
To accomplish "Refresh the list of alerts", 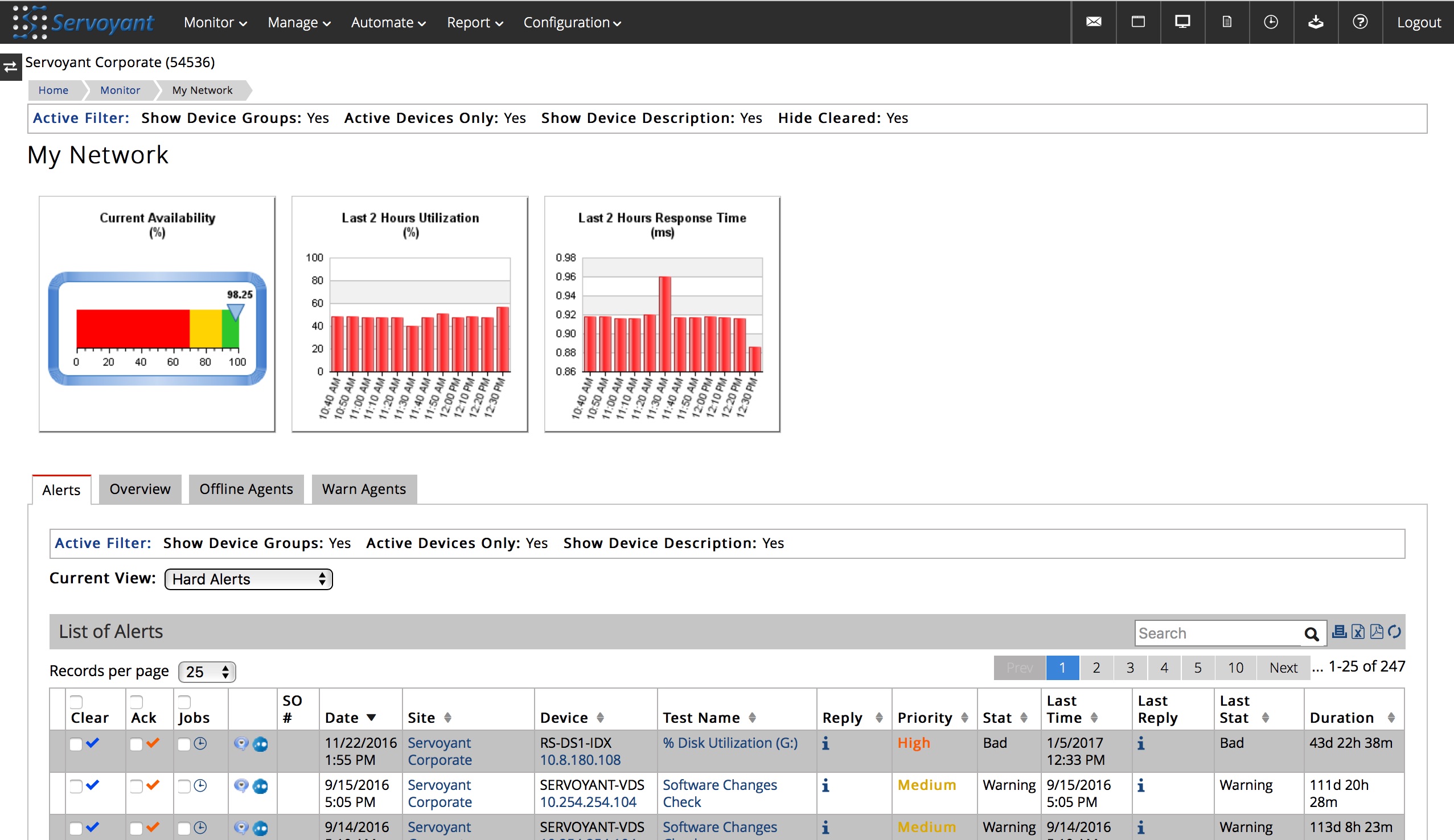I will coord(1395,632).
